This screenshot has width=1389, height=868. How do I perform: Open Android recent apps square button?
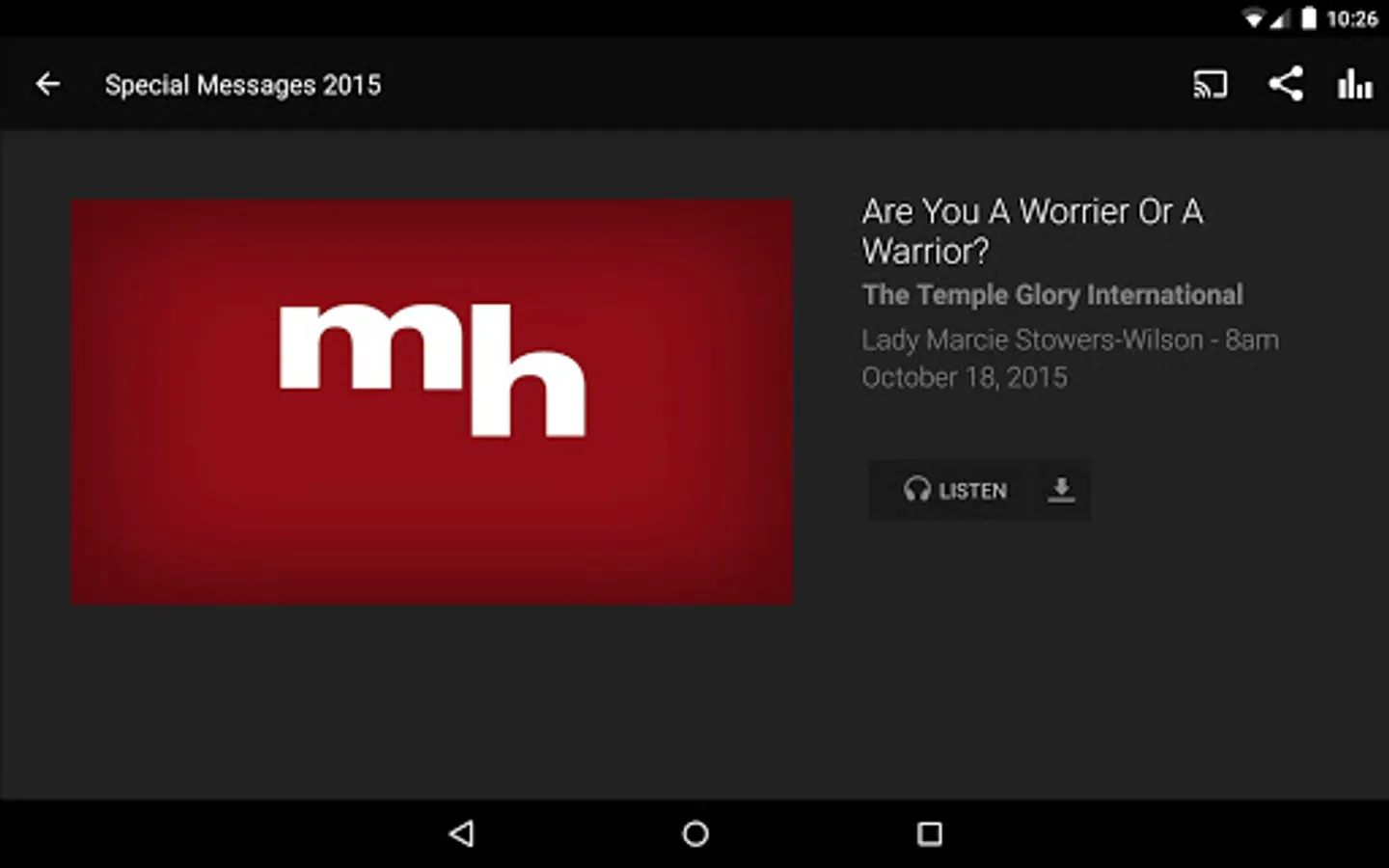click(x=930, y=833)
